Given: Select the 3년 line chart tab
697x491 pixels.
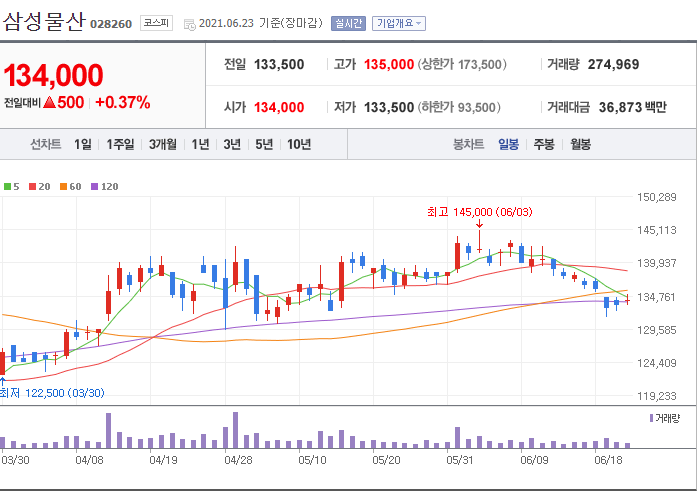Looking at the screenshot, I should pyautogui.click(x=232, y=144).
